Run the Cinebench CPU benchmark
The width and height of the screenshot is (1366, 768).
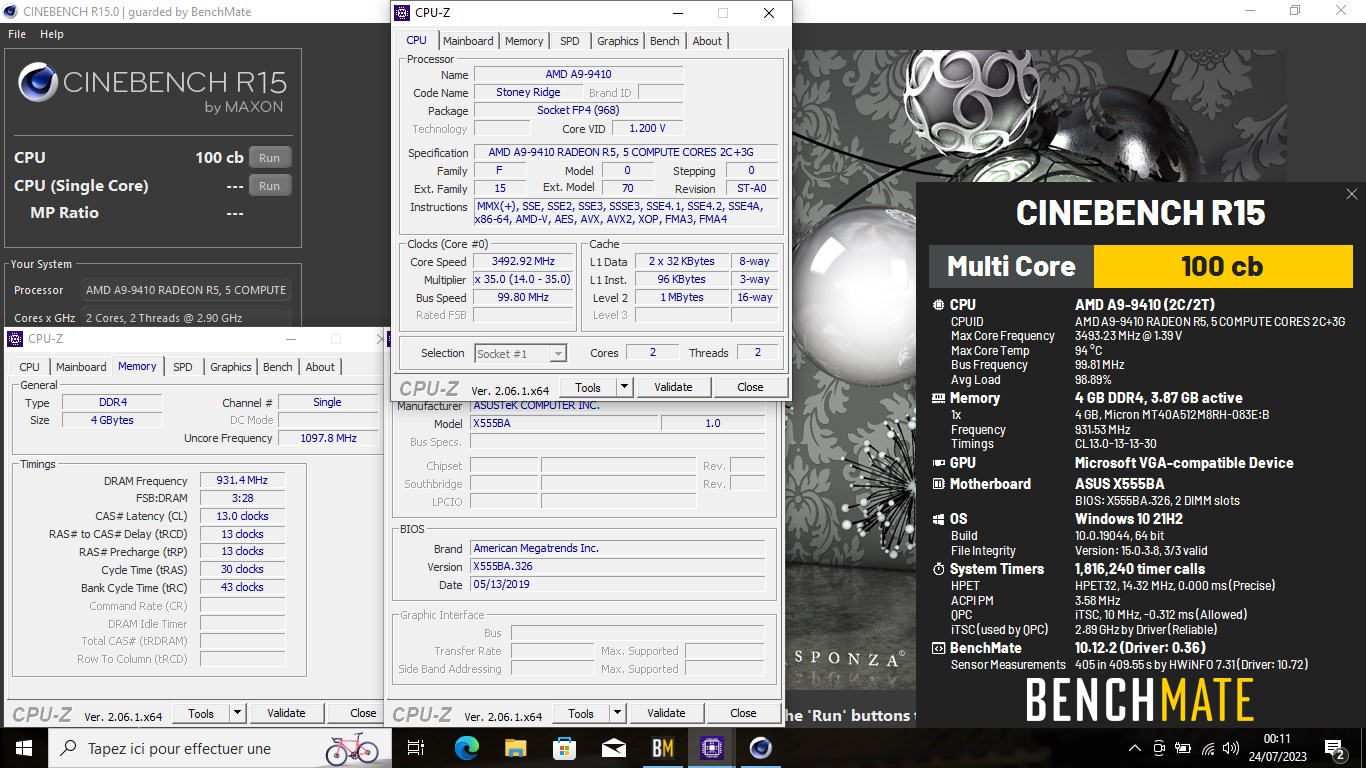[x=269, y=158]
